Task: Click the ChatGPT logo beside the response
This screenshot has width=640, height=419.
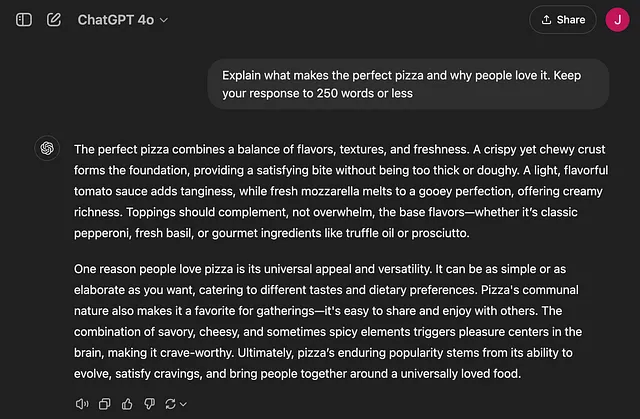Action: click(x=47, y=148)
